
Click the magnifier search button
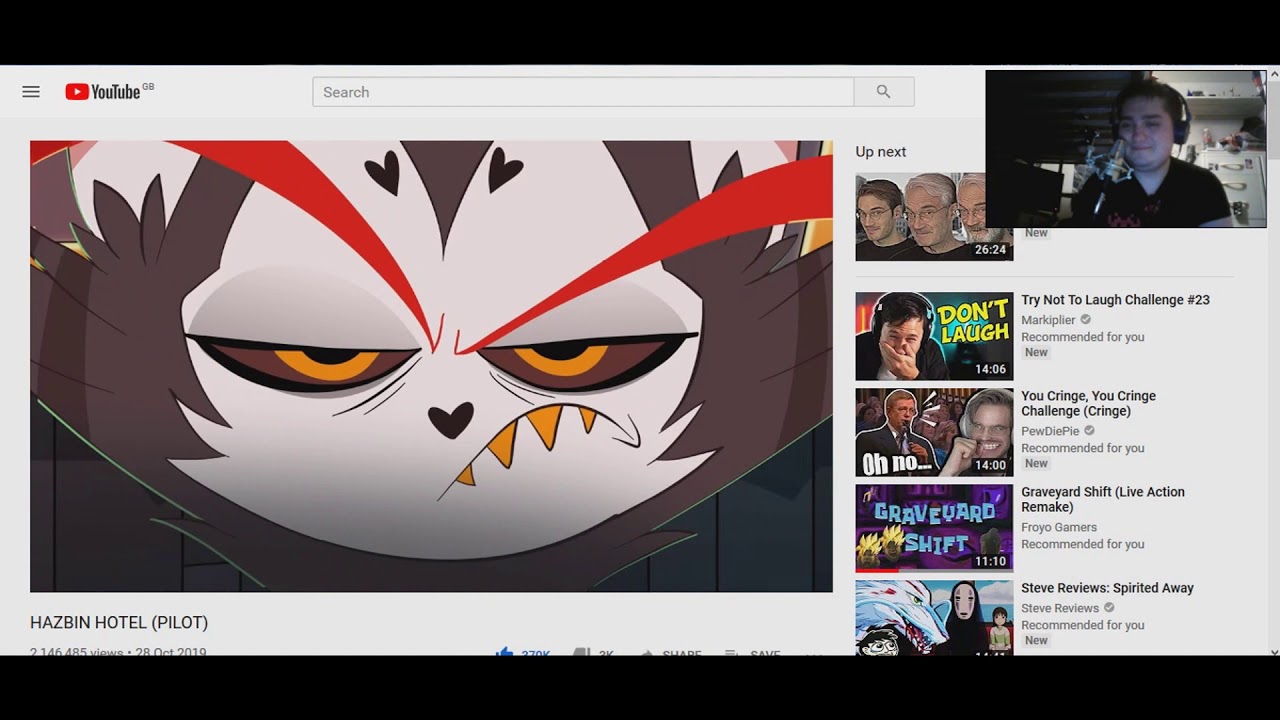[x=884, y=92]
